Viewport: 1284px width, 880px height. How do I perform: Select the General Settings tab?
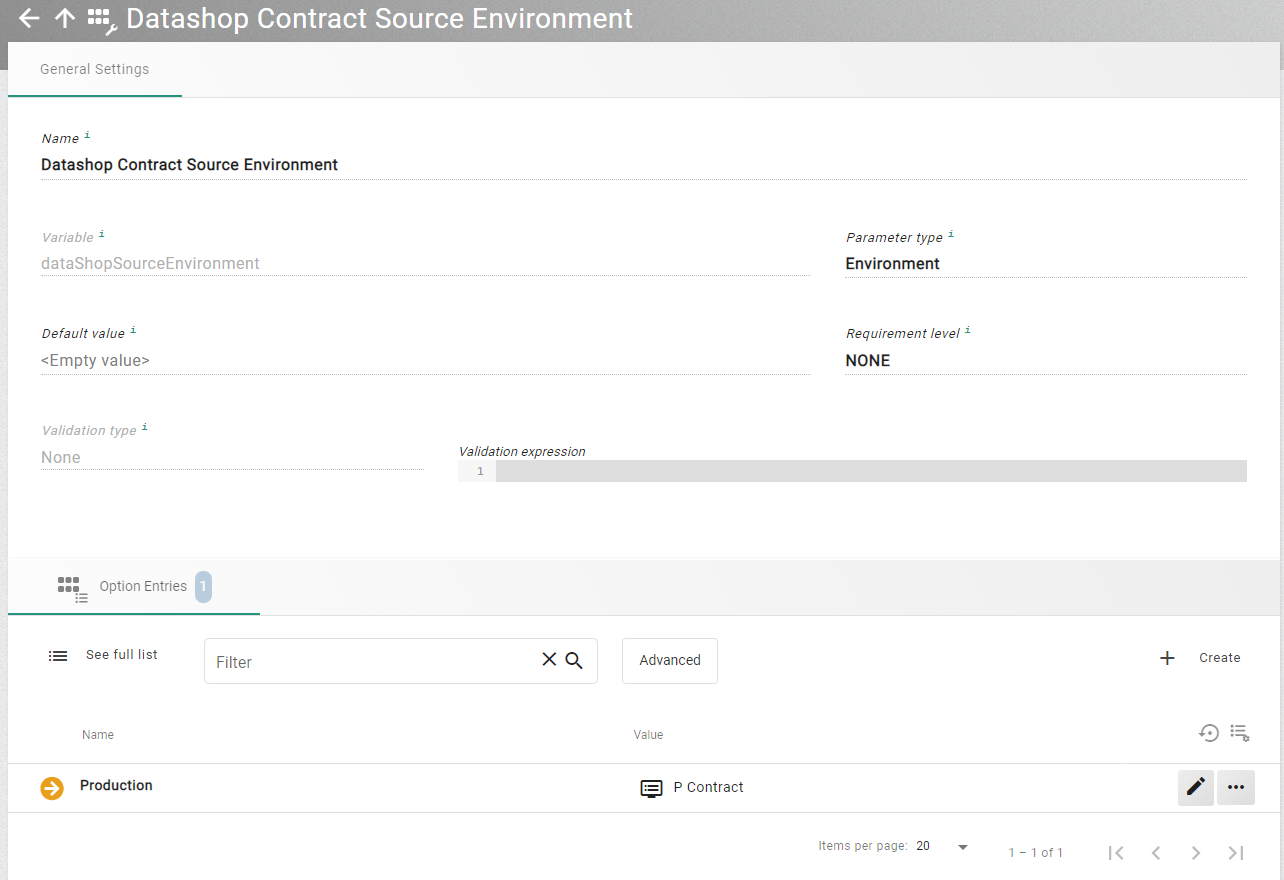click(94, 69)
